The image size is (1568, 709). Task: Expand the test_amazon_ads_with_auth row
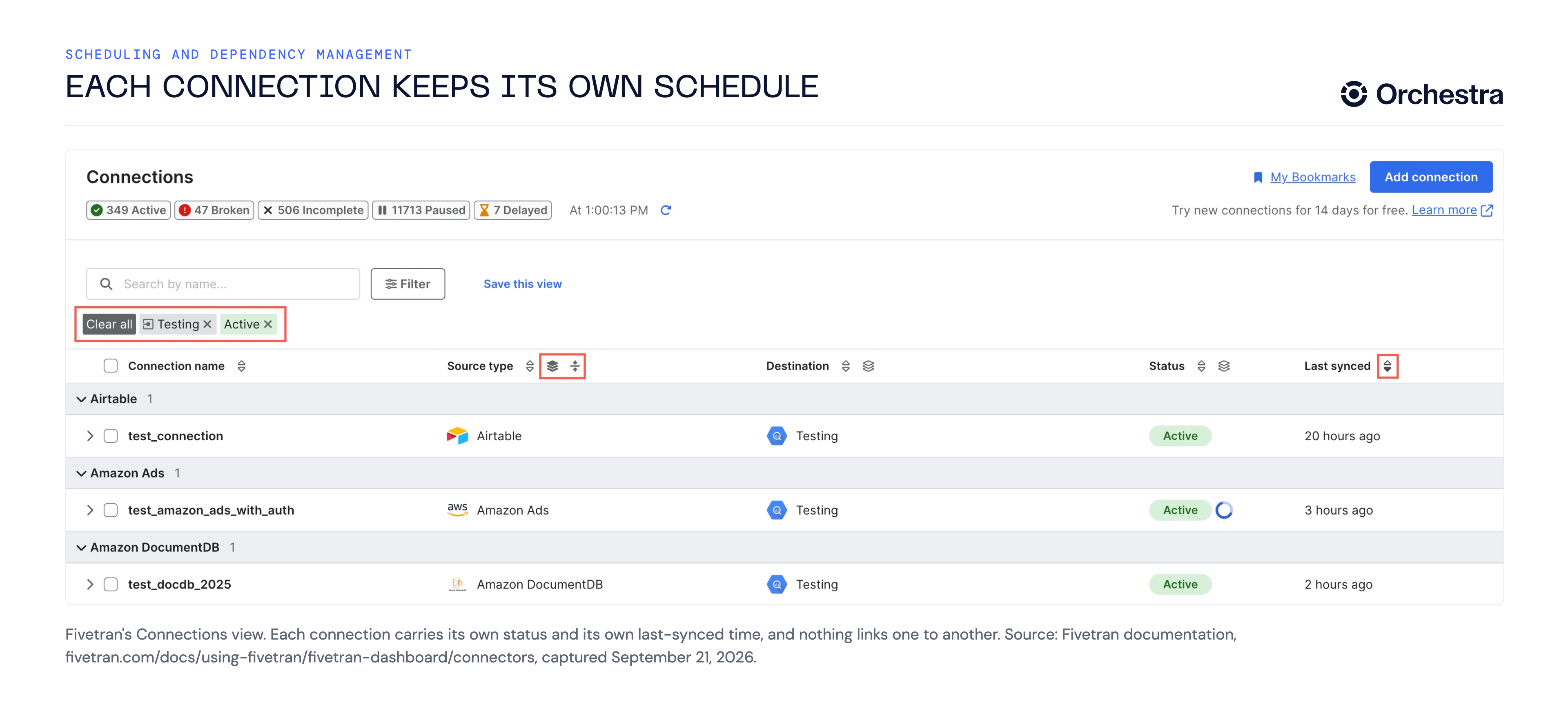coord(89,510)
